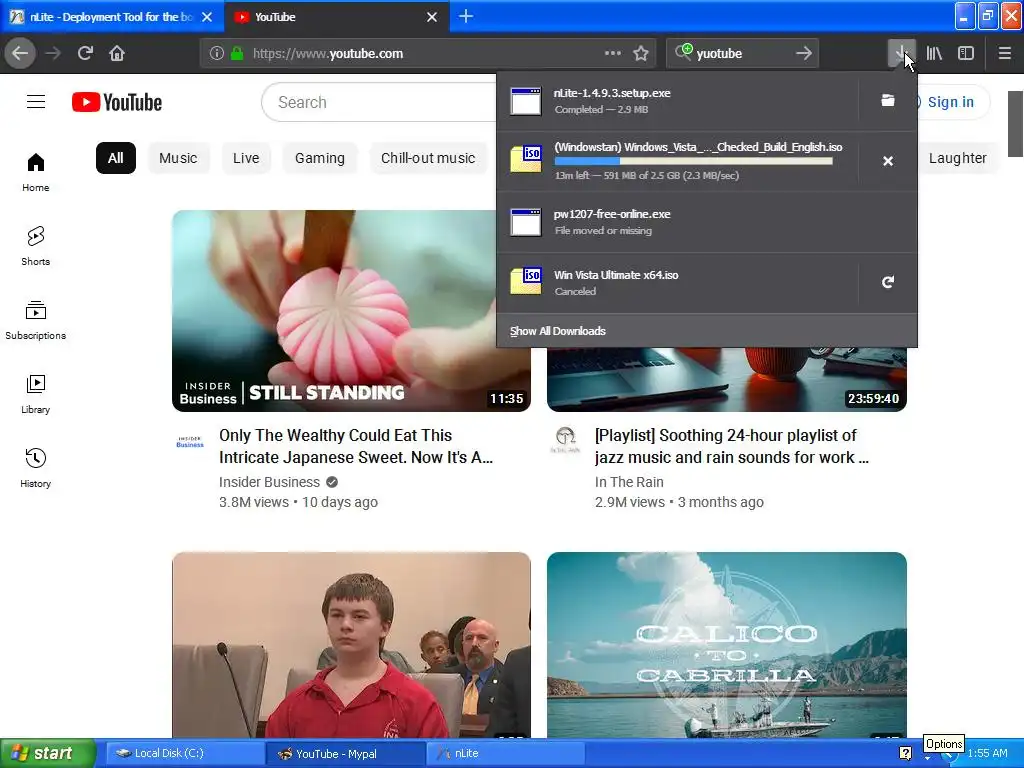The width and height of the screenshot is (1024, 768).
Task: Click Sign in on YouTube
Action: click(950, 102)
